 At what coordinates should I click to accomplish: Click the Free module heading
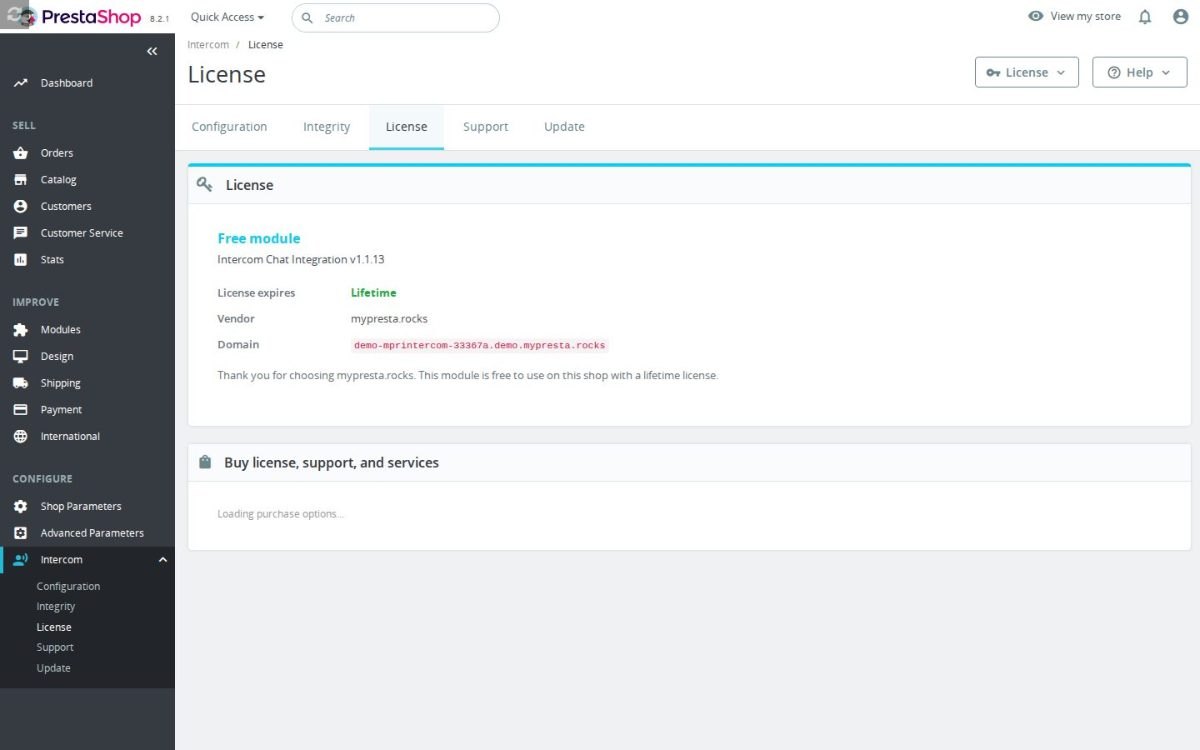click(259, 238)
